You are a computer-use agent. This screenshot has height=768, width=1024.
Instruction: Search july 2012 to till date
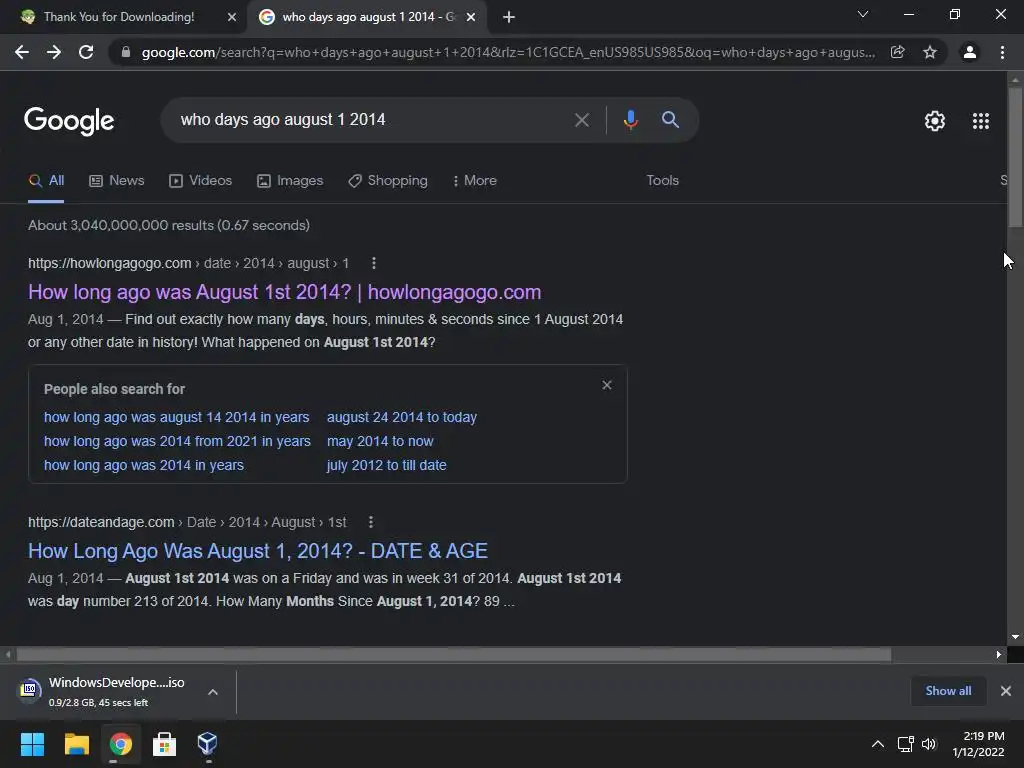(387, 466)
